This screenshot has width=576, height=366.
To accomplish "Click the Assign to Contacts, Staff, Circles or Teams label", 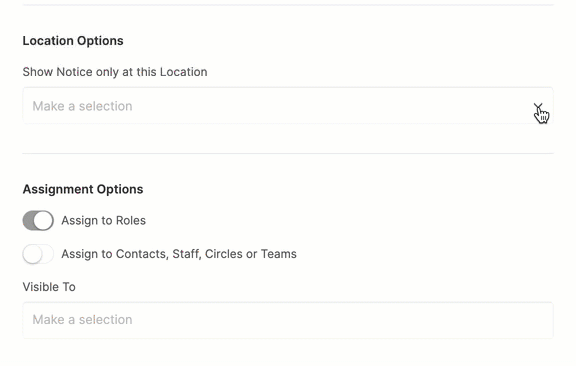I will pyautogui.click(x=179, y=254).
